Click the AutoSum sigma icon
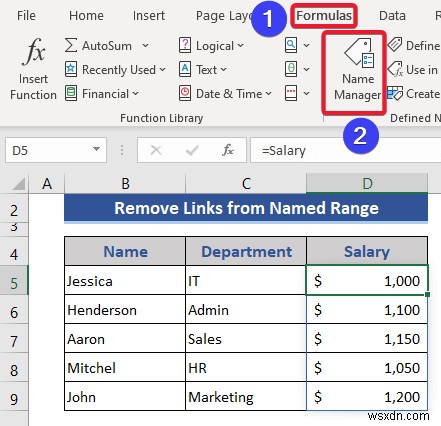This screenshot has width=441, height=426. click(x=71, y=45)
